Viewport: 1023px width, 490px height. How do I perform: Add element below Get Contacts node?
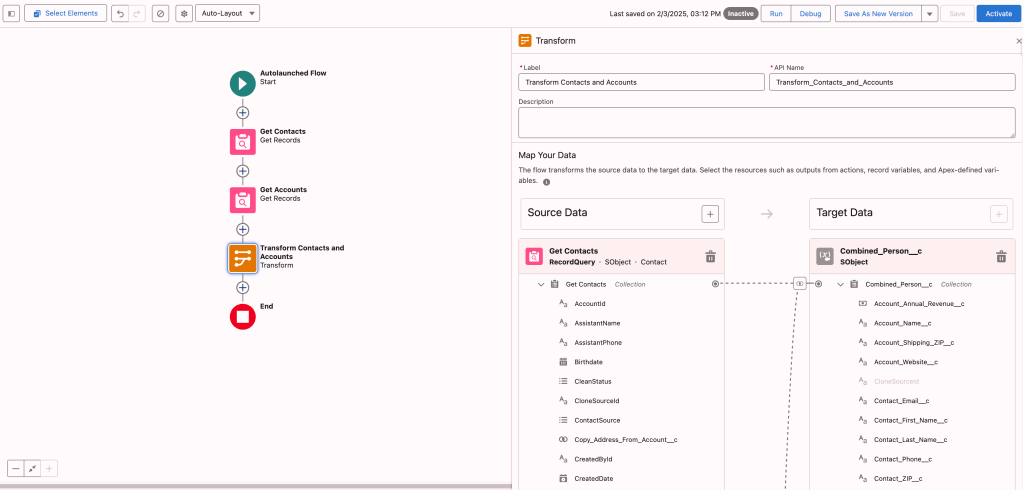click(243, 171)
